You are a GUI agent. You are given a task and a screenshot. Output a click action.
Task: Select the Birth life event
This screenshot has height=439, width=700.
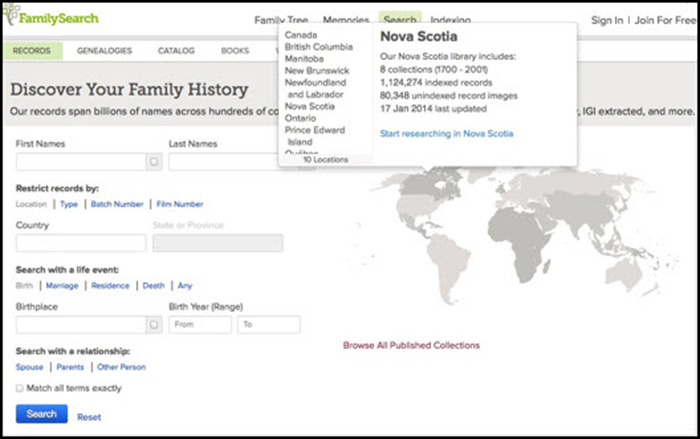(24, 286)
